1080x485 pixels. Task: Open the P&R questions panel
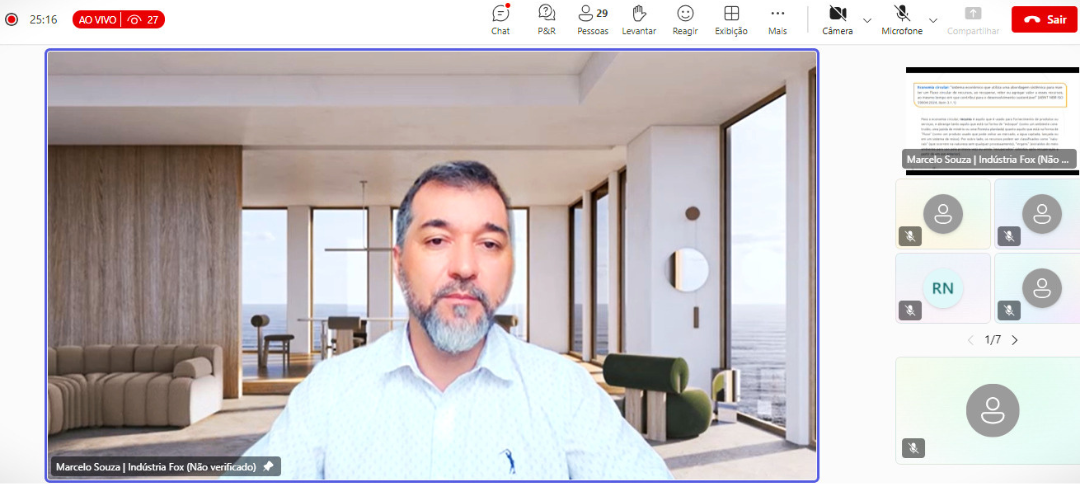[547, 19]
